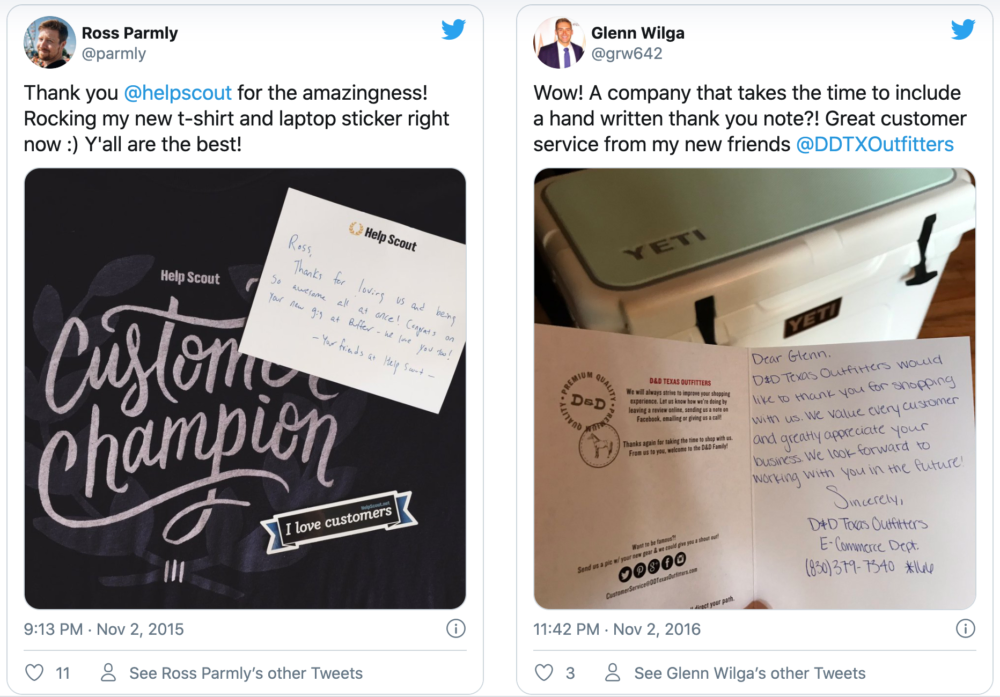Viewport: 1000px width, 697px height.
Task: Click the Twitter bird icon on Ross Parmly's tweet
Action: (x=453, y=29)
